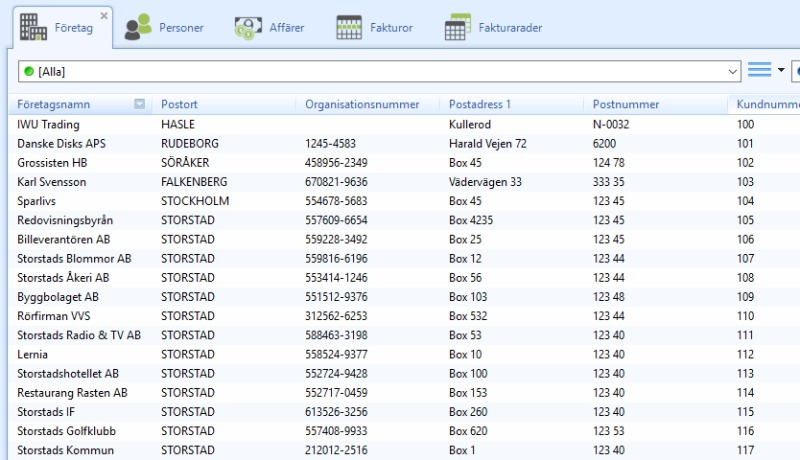Click the 333 35 postnummer cell
The width and height of the screenshot is (800, 460).
tap(609, 182)
